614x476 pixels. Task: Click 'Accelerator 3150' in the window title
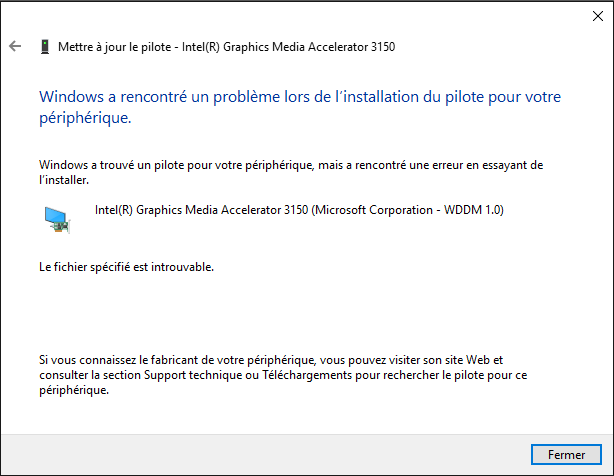click(351, 47)
